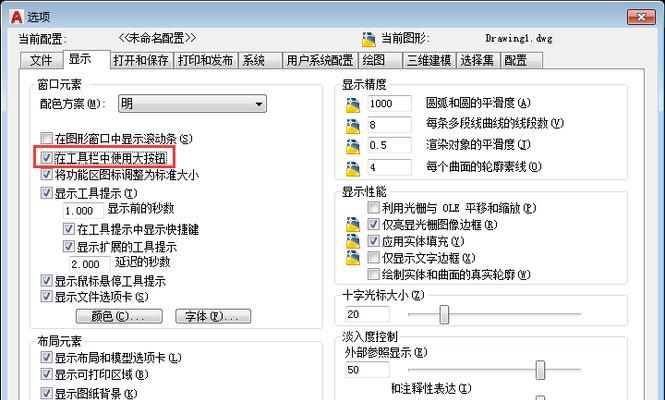This screenshot has height=400, width=665.
Task: Toggle 显示文件选项卡 checkbox
Action: [x=46, y=296]
